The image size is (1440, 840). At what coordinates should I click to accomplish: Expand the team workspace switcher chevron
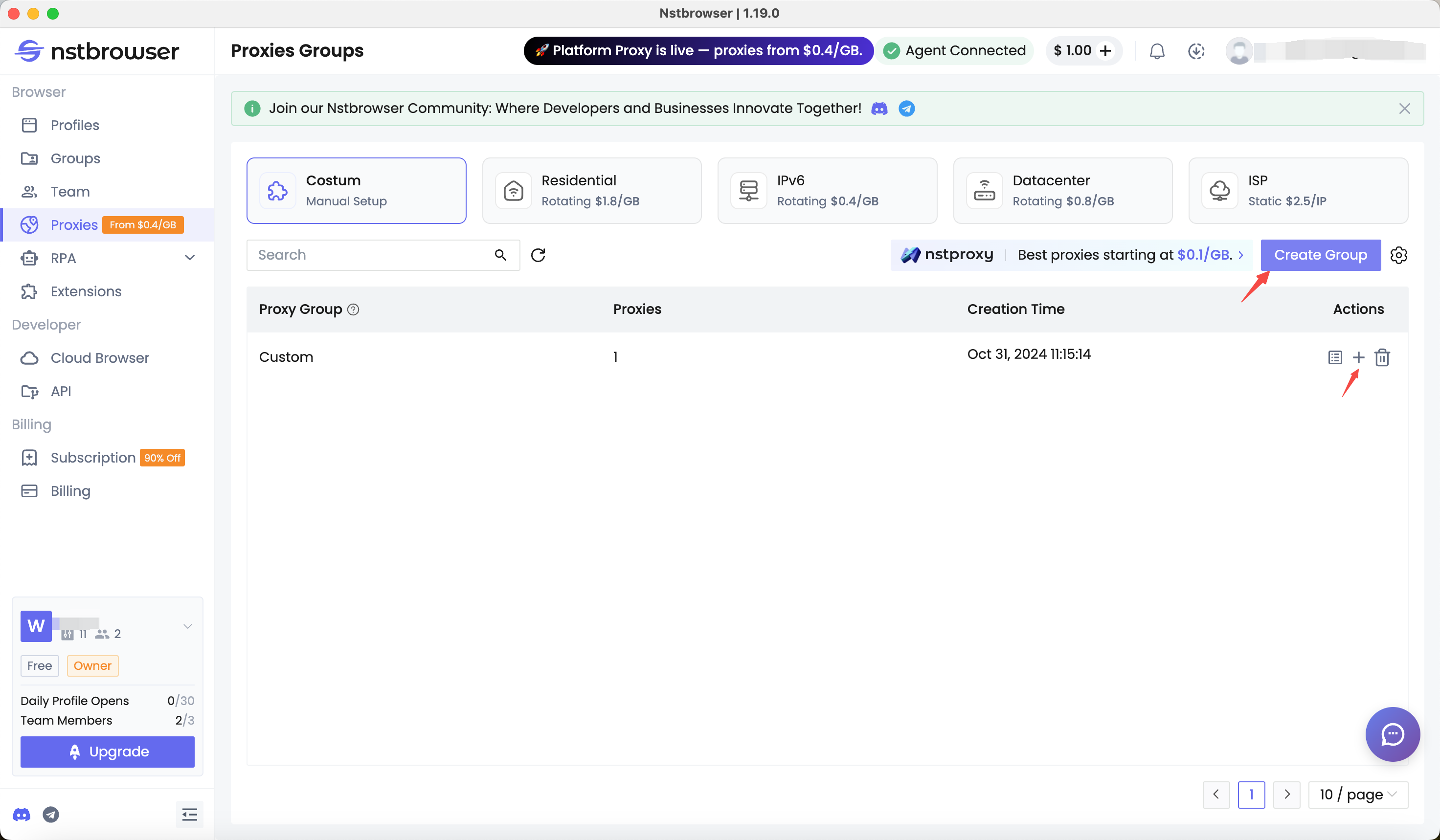187,626
